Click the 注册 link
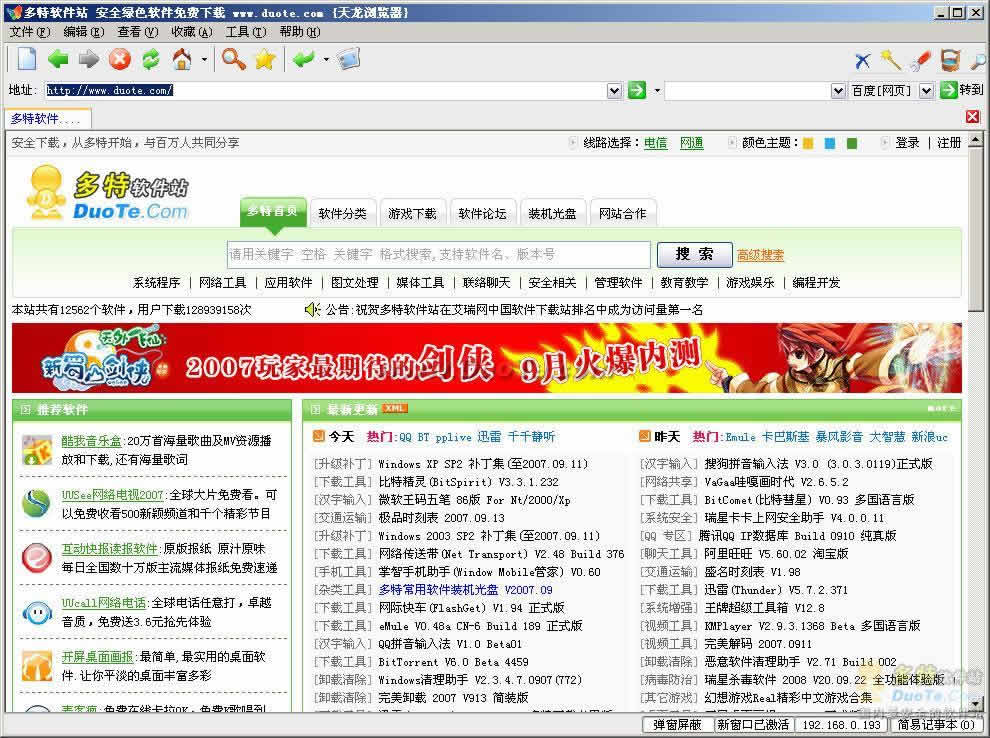This screenshot has width=990, height=738. pos(949,143)
